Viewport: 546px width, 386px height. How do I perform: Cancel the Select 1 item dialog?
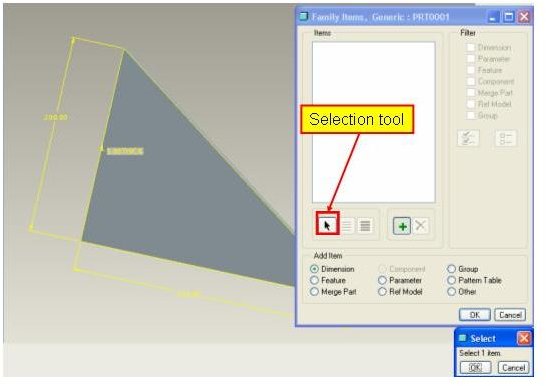[514, 368]
